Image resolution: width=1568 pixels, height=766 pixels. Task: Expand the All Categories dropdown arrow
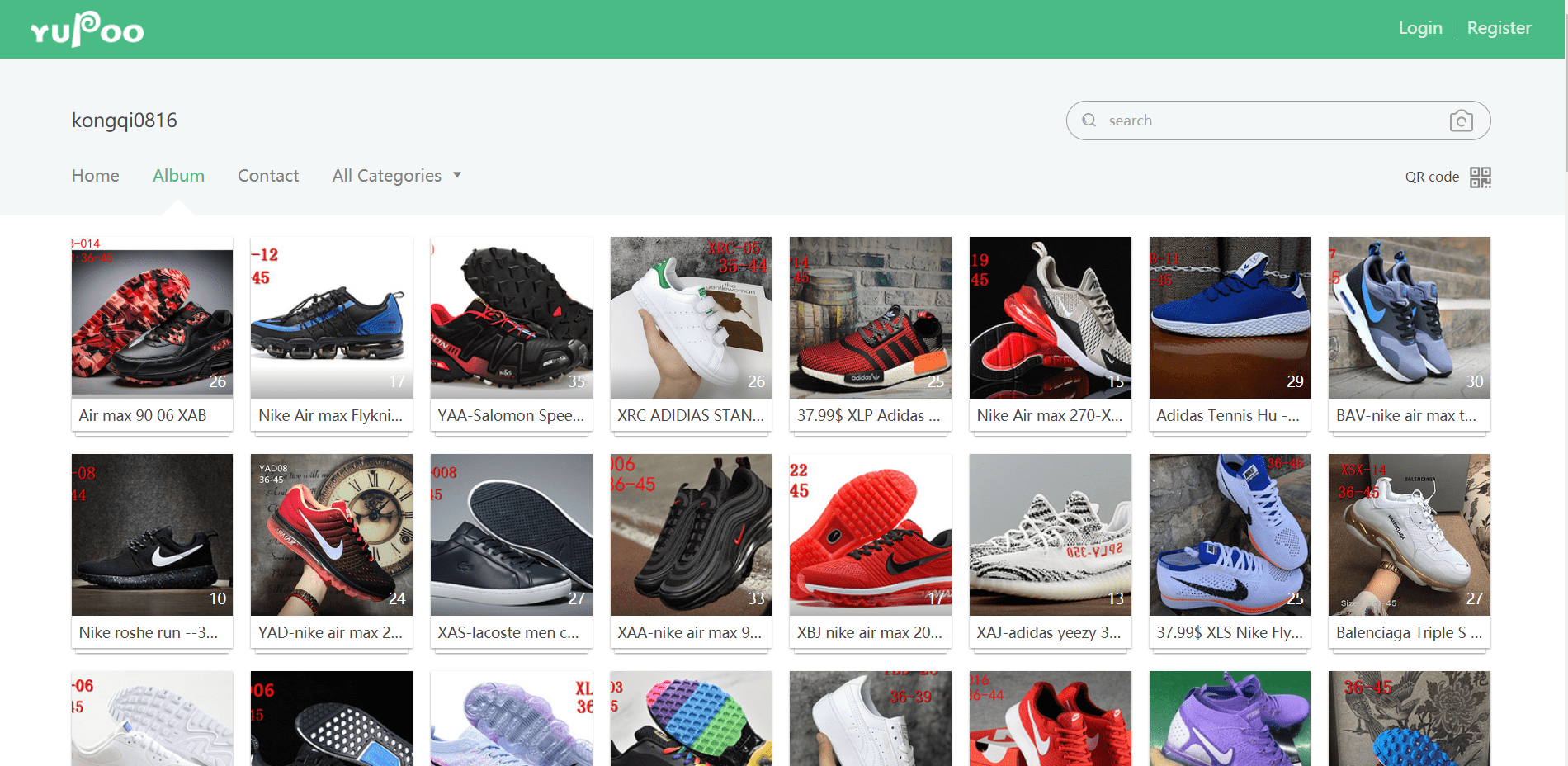tap(457, 175)
